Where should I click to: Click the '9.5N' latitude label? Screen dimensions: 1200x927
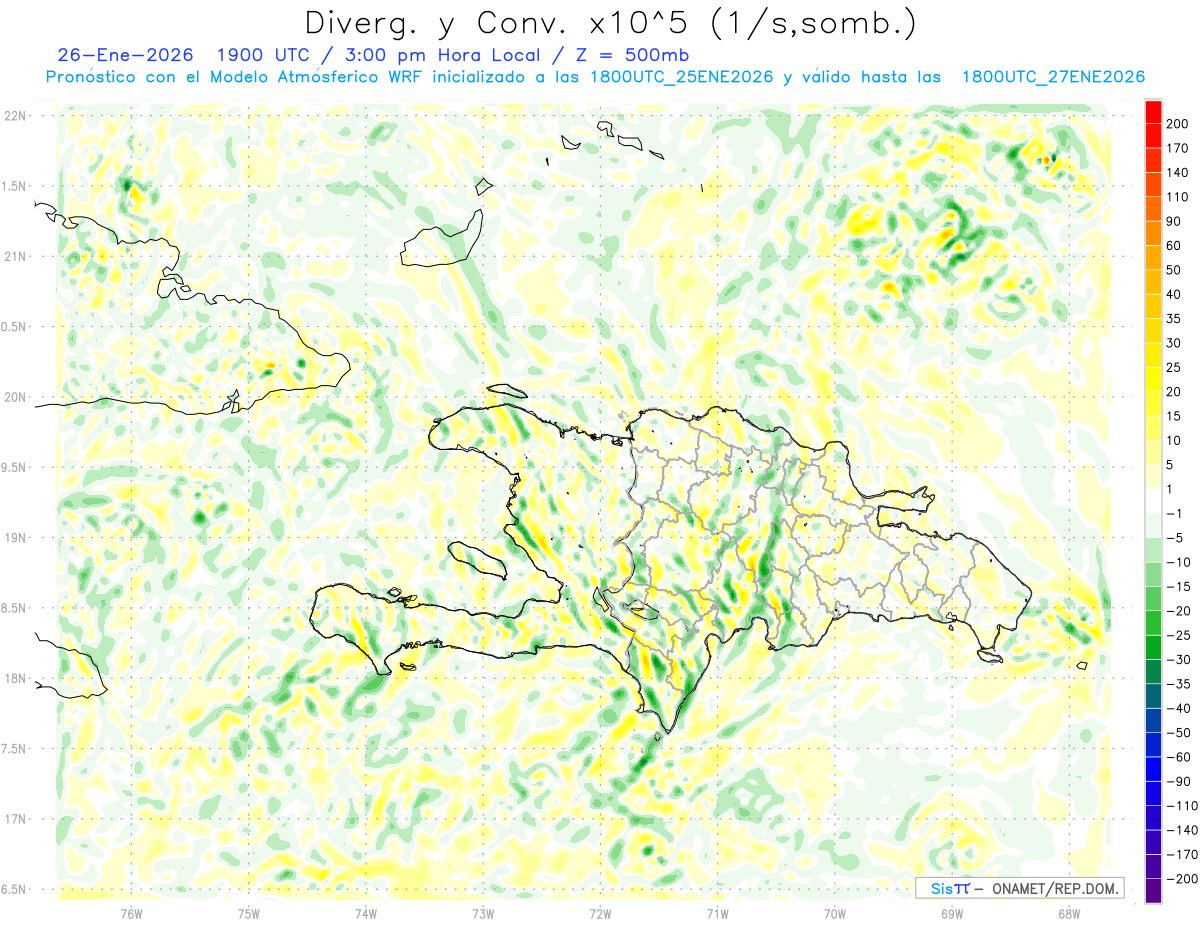(x=14, y=467)
